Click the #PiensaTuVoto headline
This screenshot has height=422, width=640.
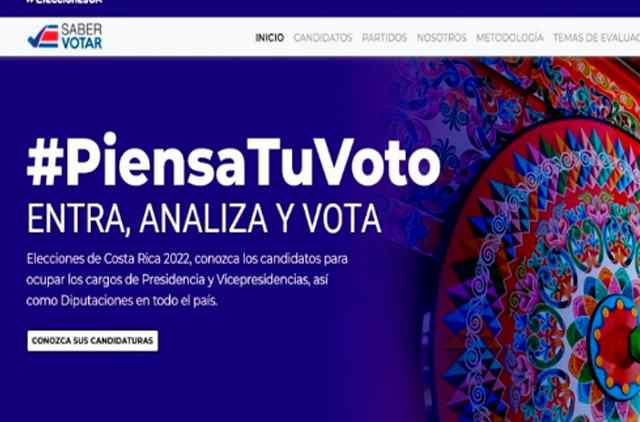click(233, 161)
